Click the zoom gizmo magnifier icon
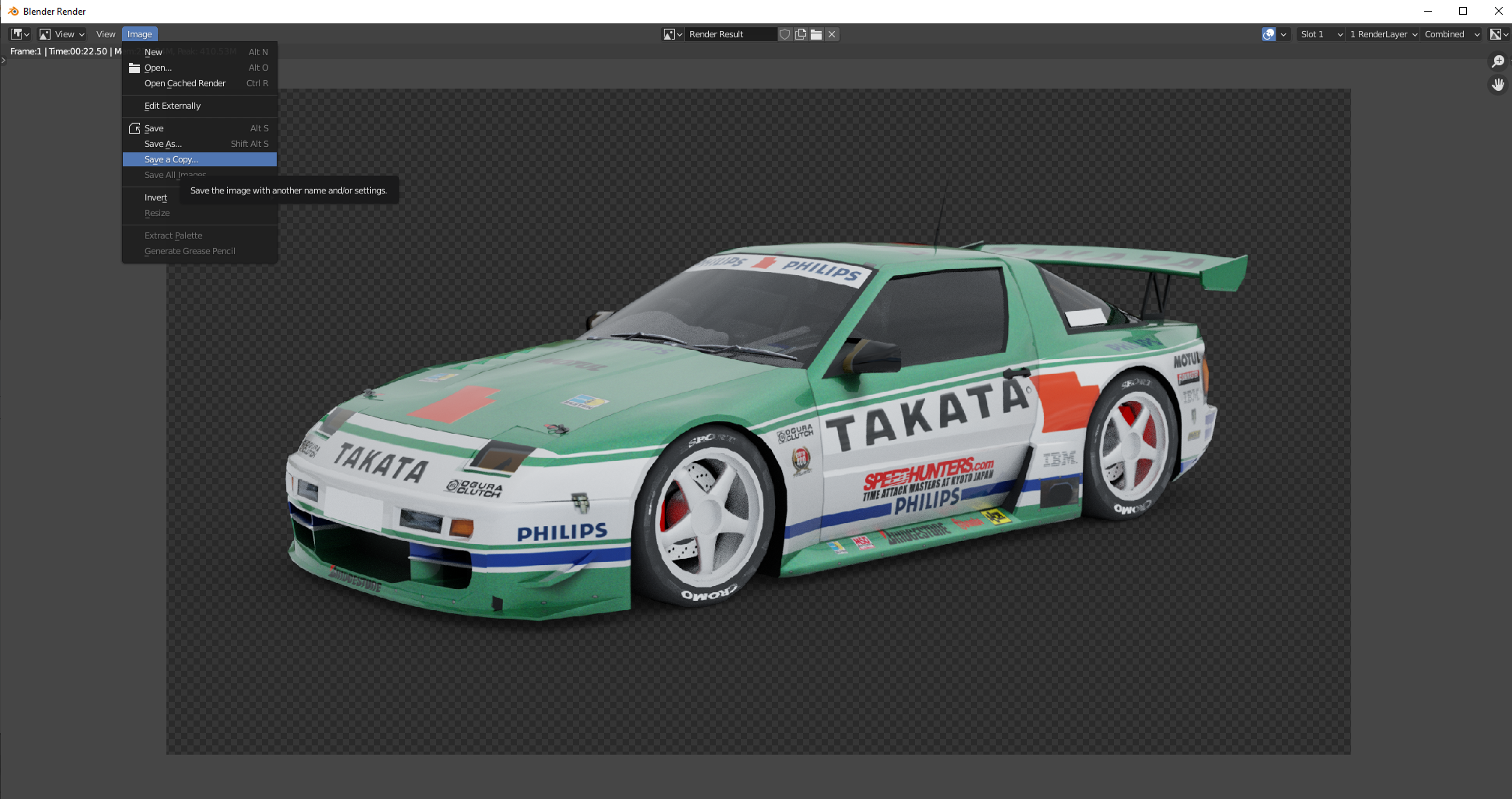The width and height of the screenshot is (1512, 799). point(1498,61)
